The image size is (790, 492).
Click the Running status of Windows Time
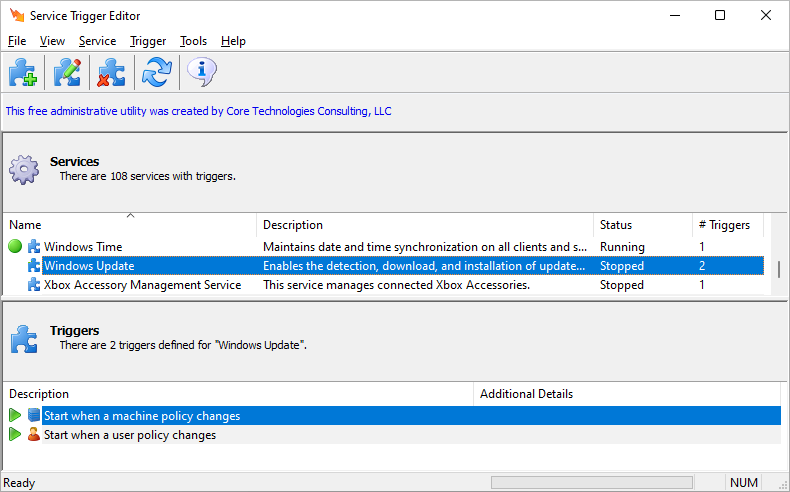622,247
